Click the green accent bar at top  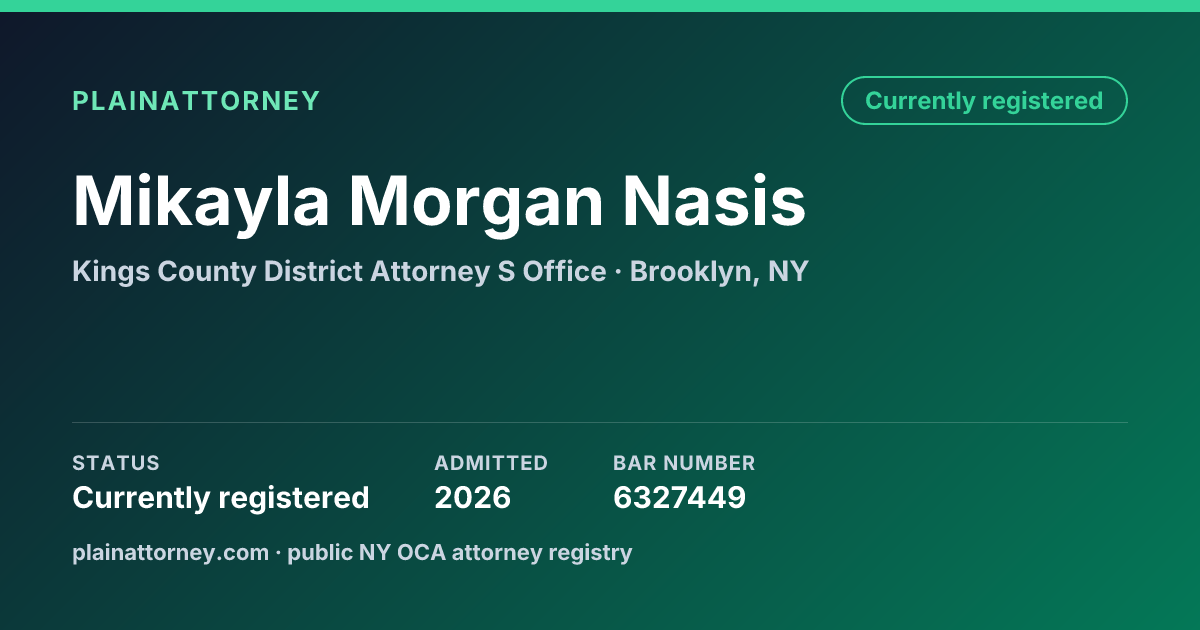(600, 6)
